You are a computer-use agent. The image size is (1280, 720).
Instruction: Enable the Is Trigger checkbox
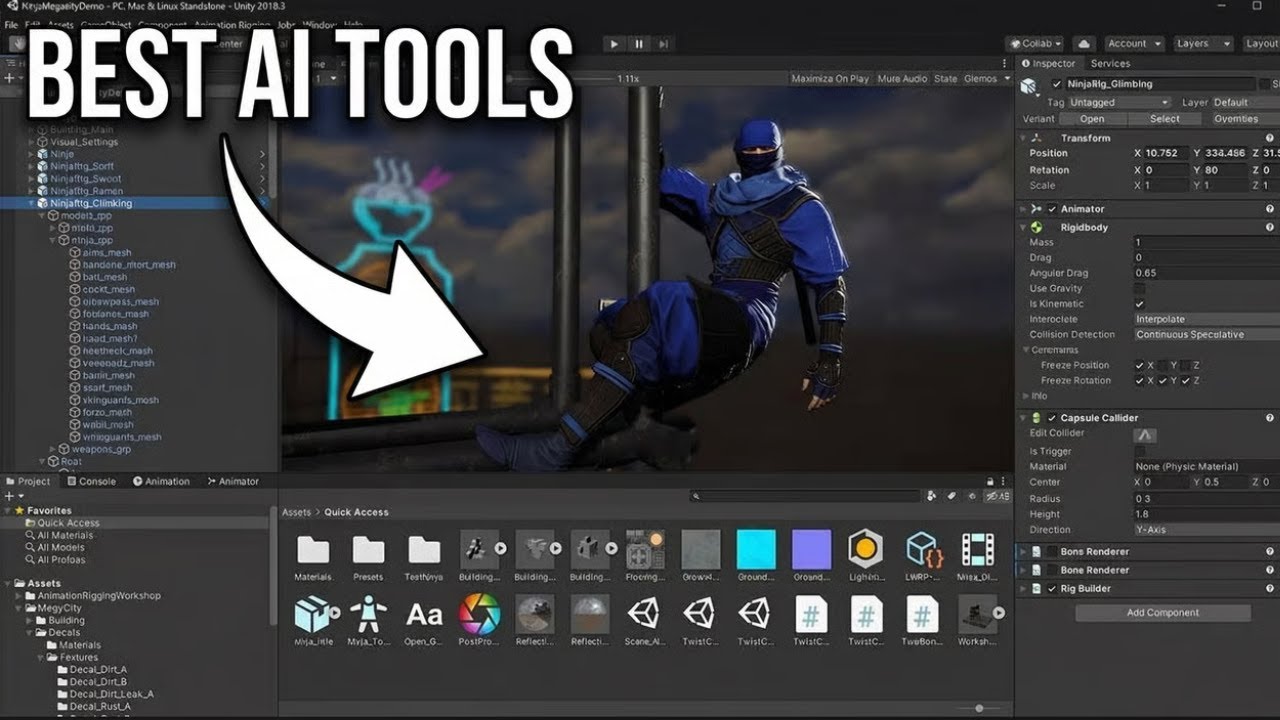click(x=1140, y=452)
